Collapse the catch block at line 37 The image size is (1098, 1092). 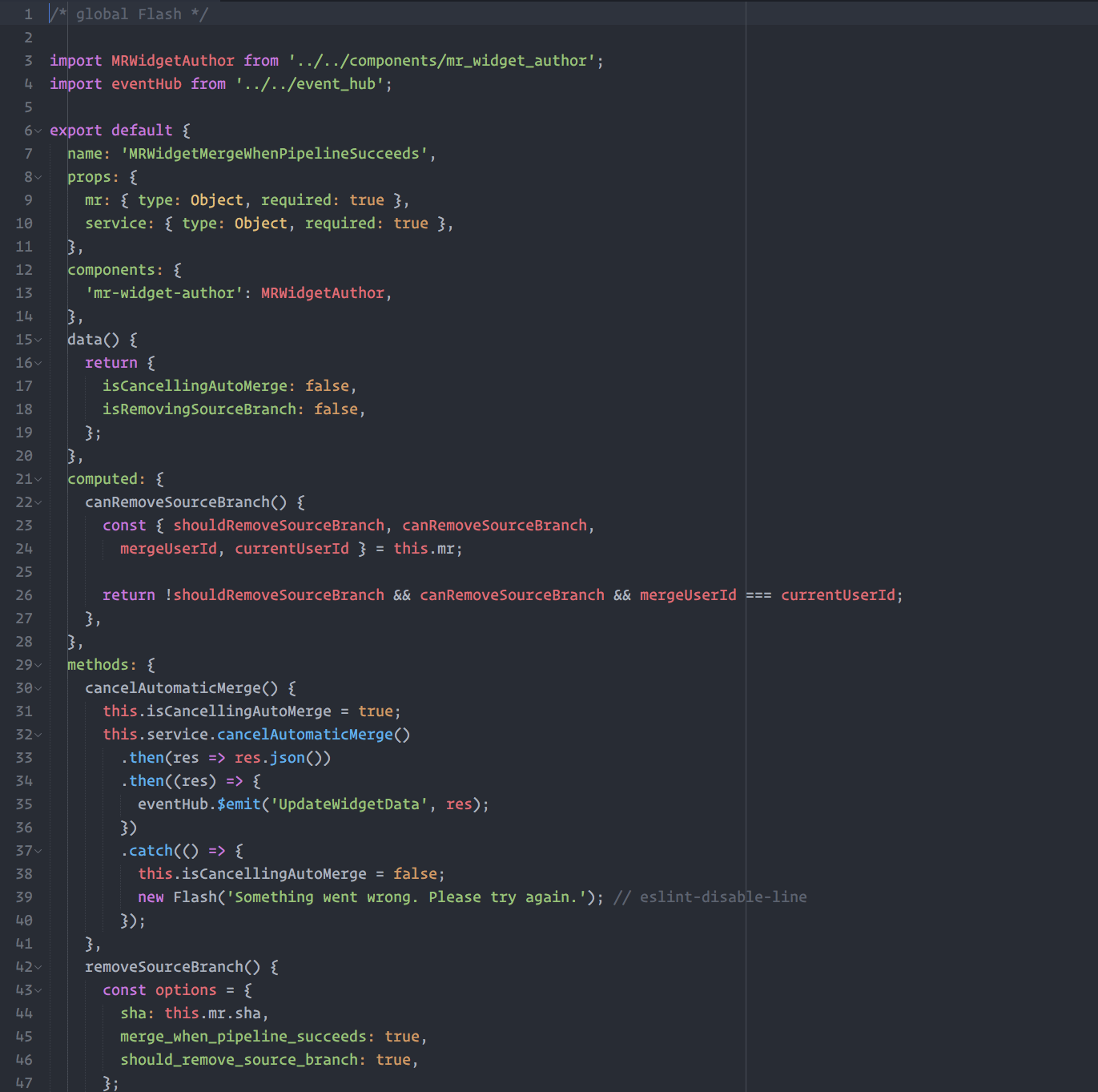pyautogui.click(x=38, y=851)
